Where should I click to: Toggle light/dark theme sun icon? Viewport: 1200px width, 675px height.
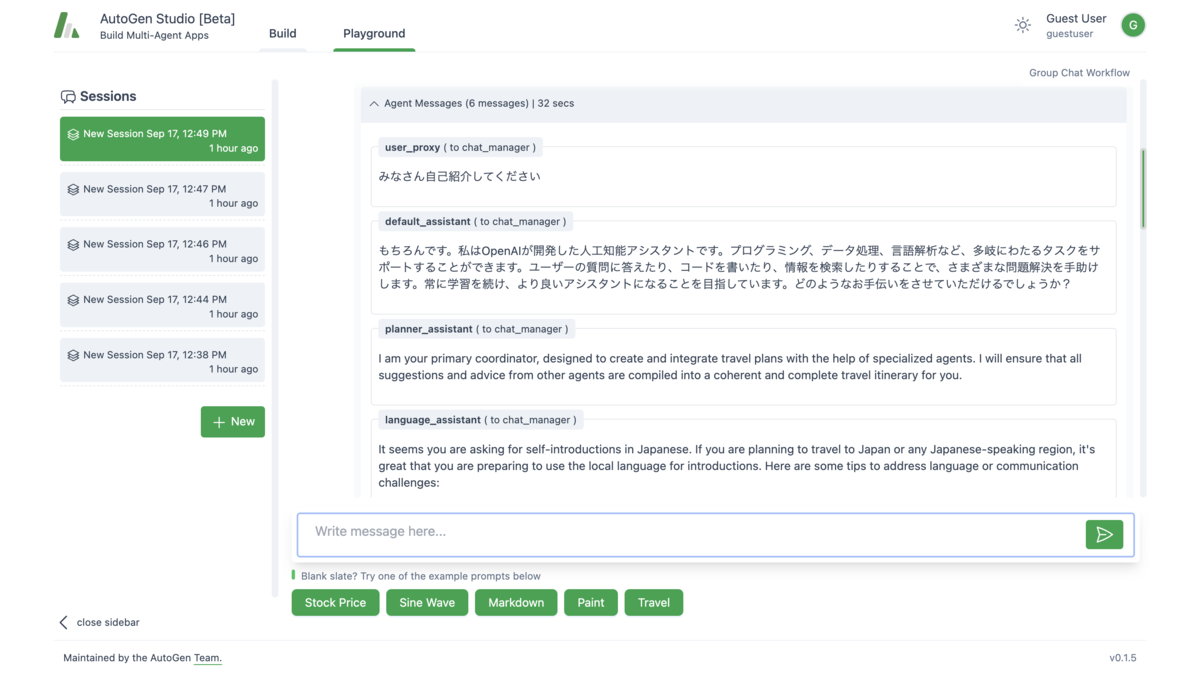click(1022, 25)
